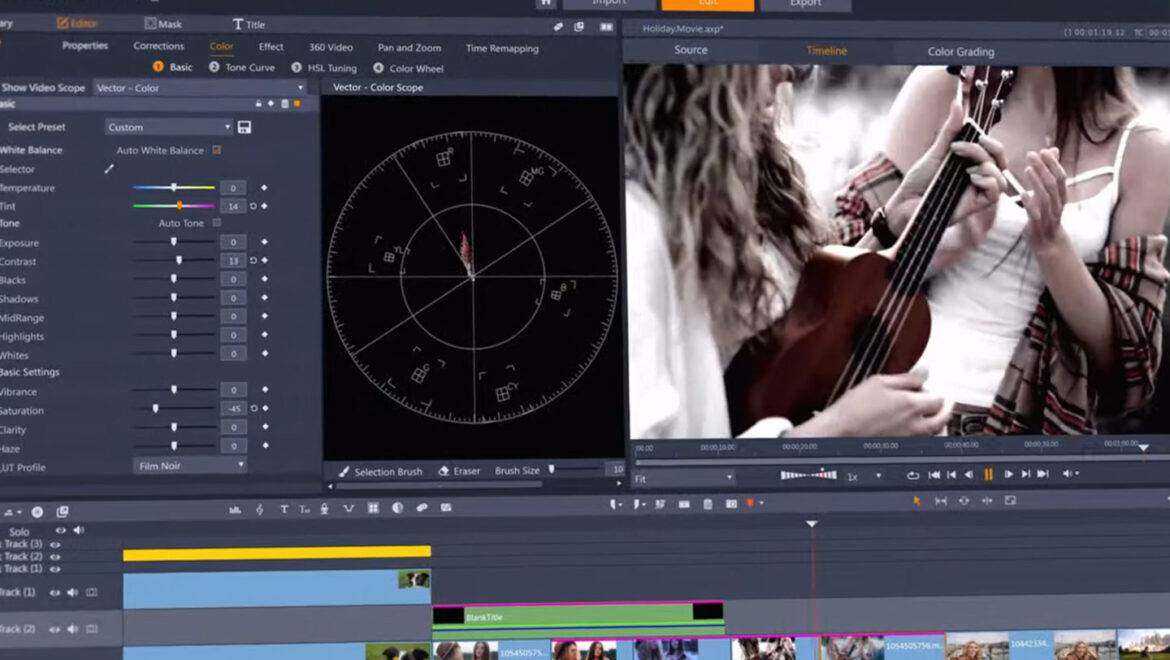Image resolution: width=1170 pixels, height=660 pixels.
Task: Open the audio mixer icon above the tracks
Action: click(235, 508)
